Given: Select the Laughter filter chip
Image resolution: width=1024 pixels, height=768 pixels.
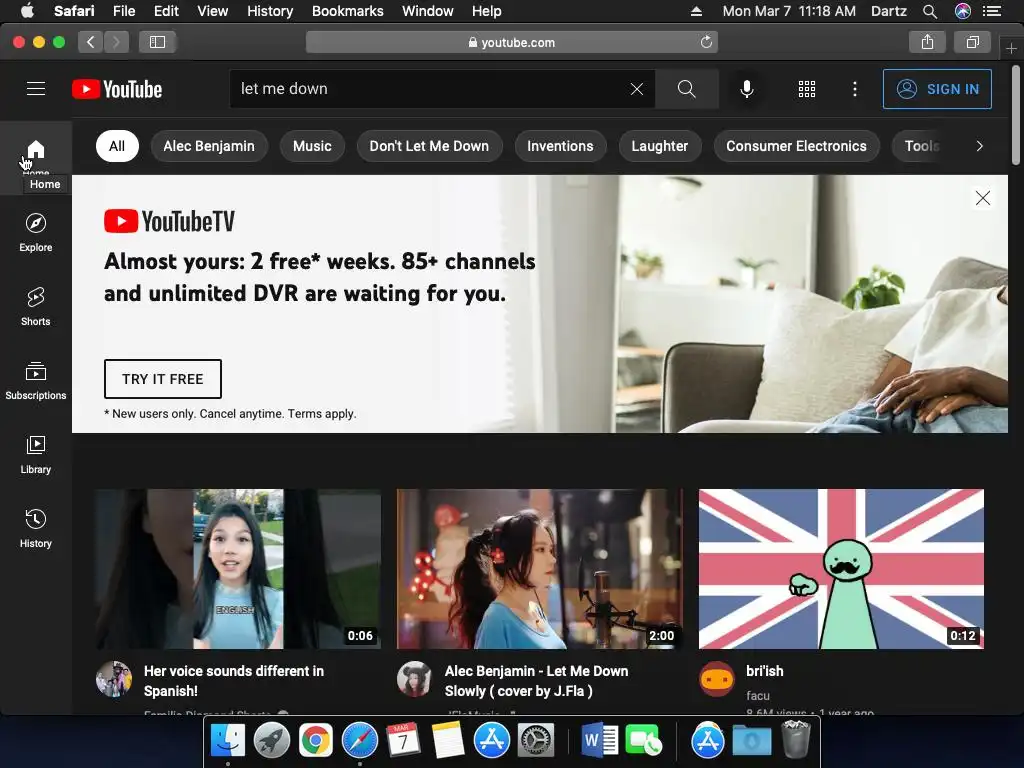Looking at the screenshot, I should [660, 146].
